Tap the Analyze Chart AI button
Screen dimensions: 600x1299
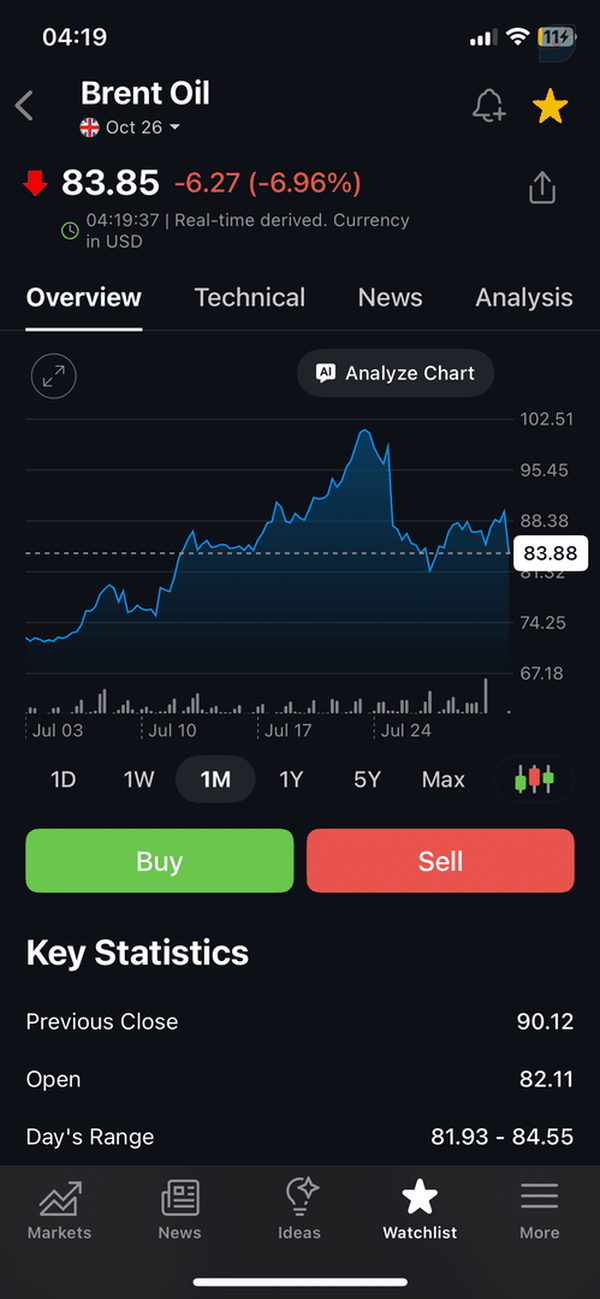pyautogui.click(x=396, y=373)
